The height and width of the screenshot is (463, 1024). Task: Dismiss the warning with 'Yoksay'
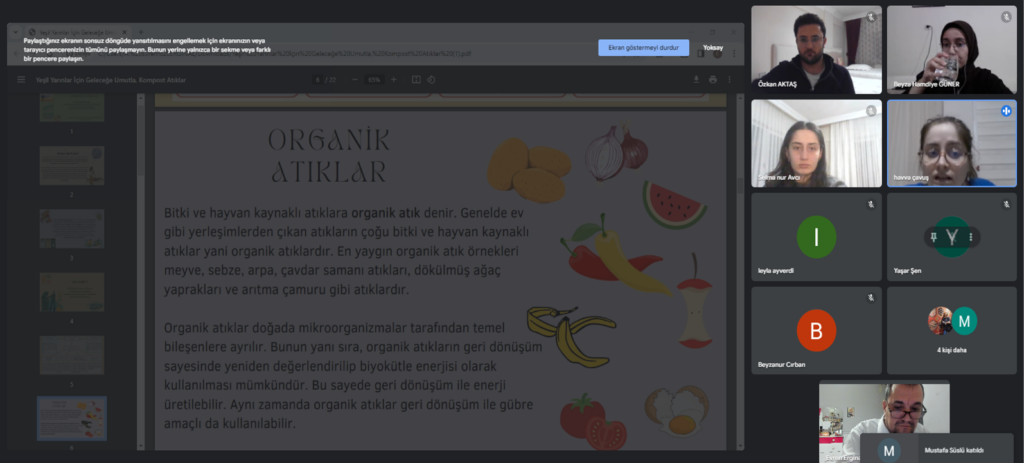[x=712, y=47]
